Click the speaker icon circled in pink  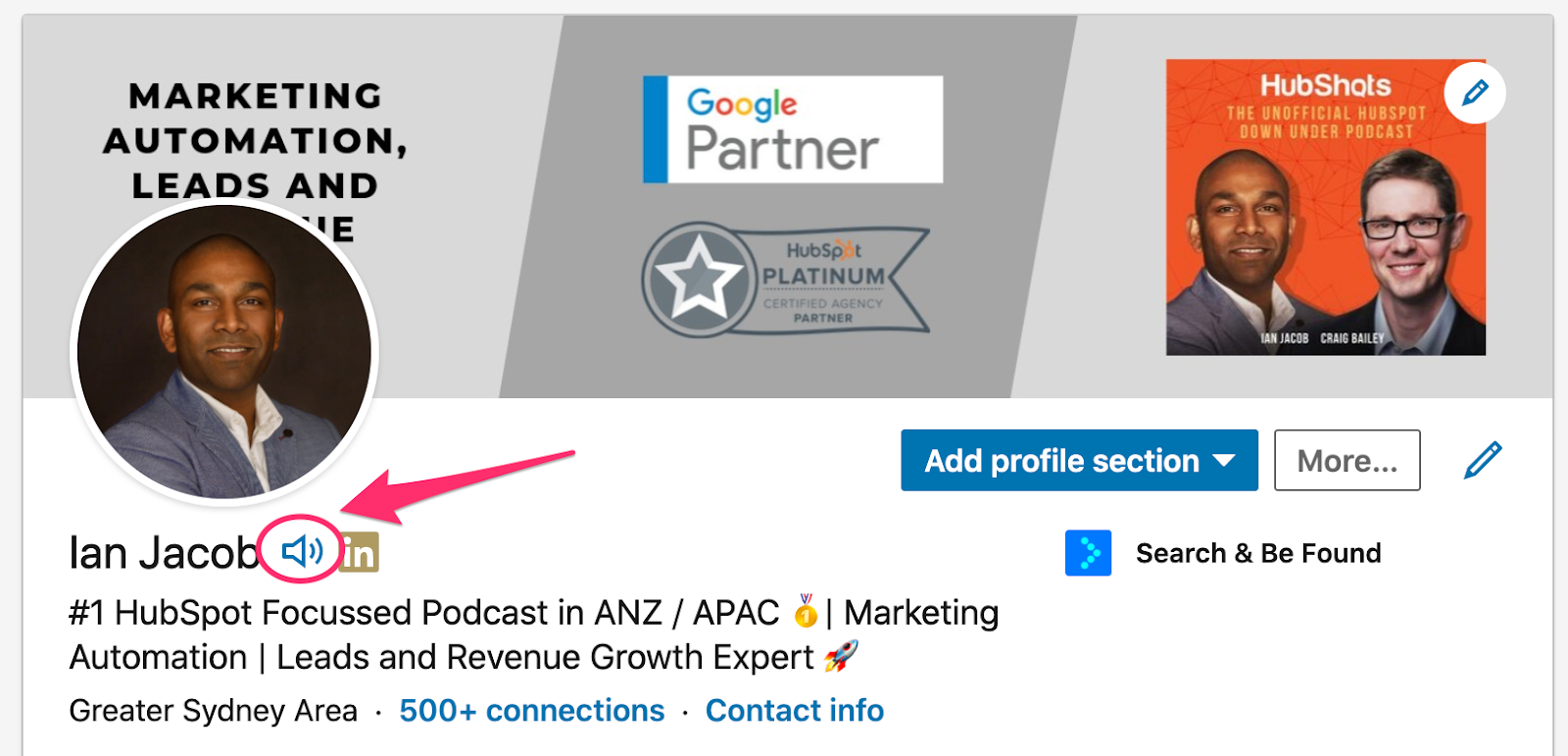[x=302, y=552]
